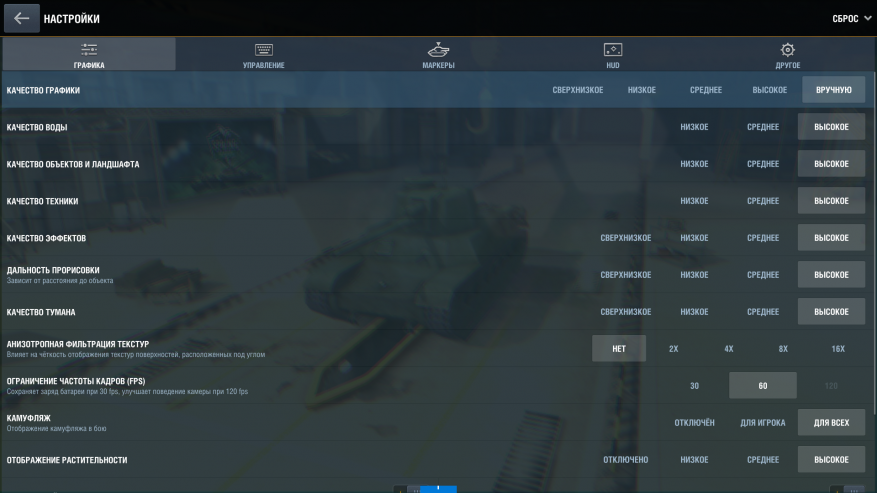Set Качество техники to Высокое
877x493 pixels.
(x=831, y=201)
